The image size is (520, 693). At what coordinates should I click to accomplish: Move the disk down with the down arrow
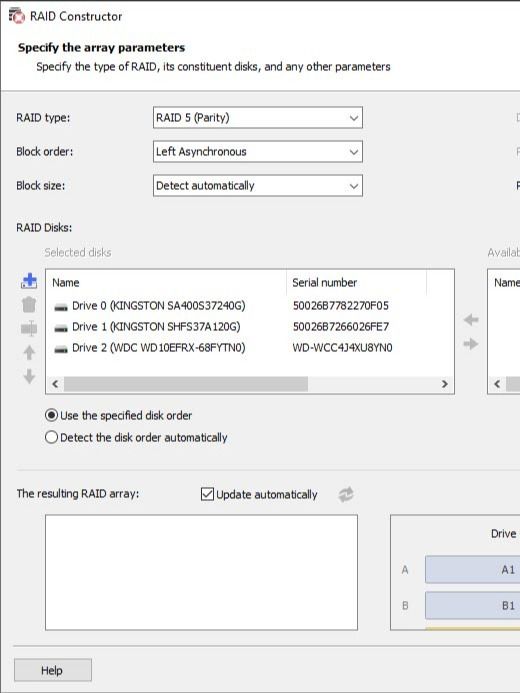29,376
